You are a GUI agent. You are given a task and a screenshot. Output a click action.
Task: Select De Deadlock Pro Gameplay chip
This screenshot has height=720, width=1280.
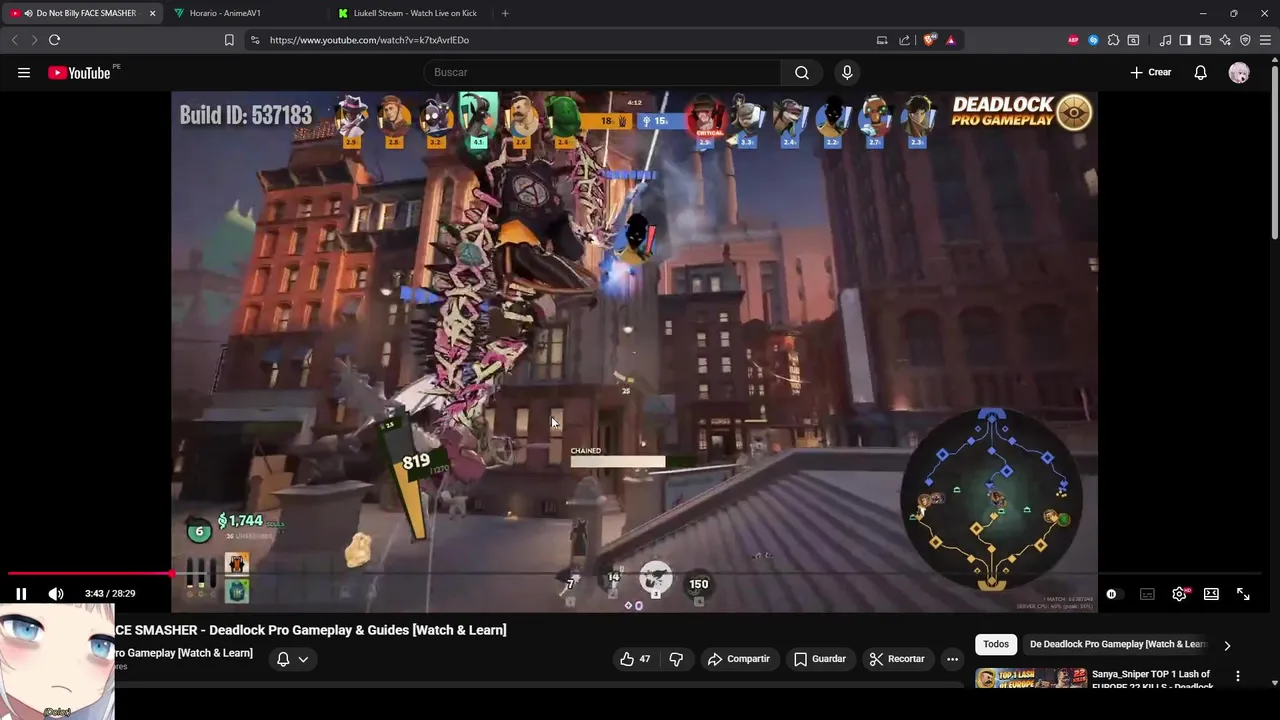[1118, 644]
